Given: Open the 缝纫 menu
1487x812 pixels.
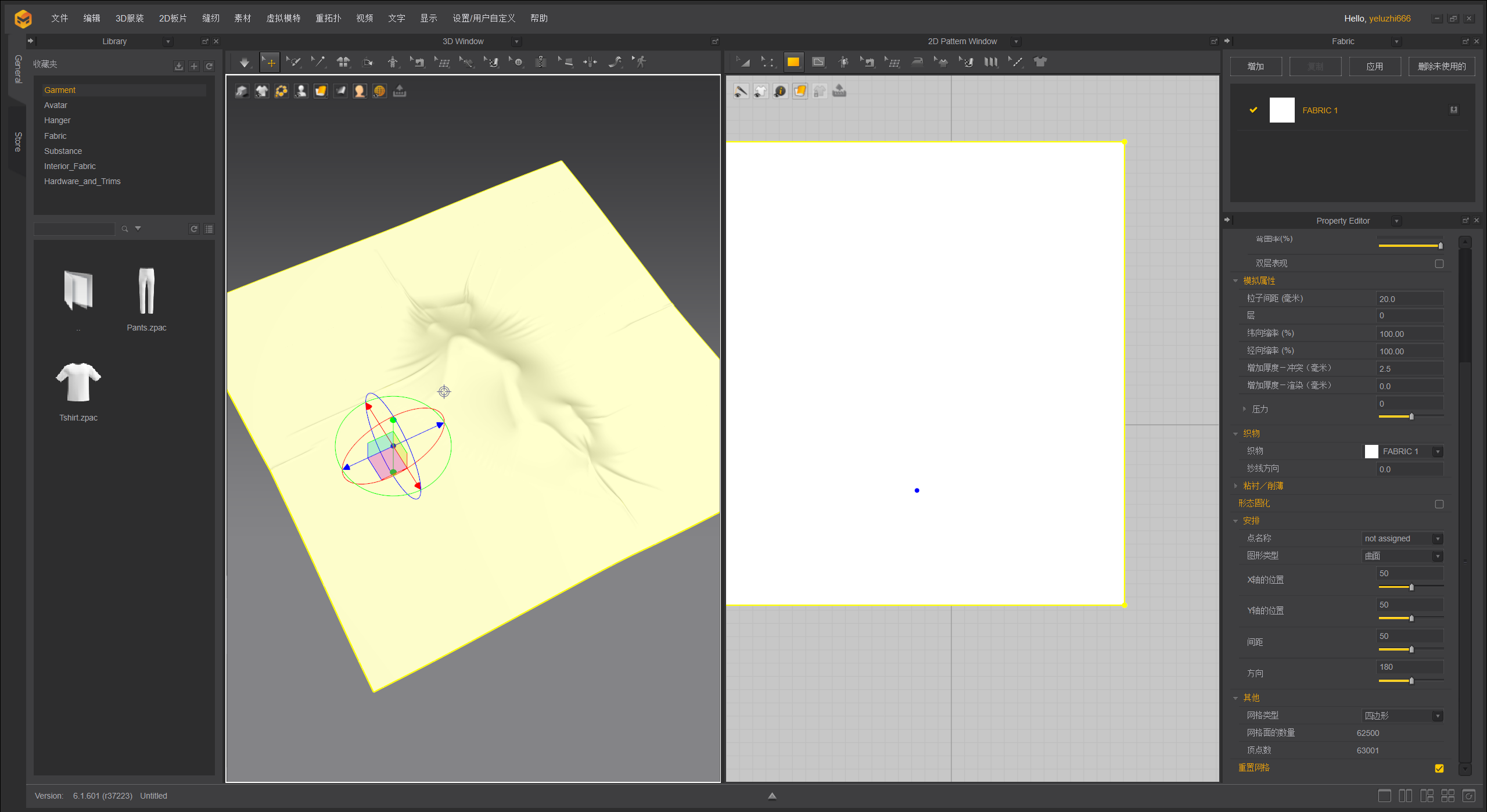Looking at the screenshot, I should pyautogui.click(x=211, y=18).
